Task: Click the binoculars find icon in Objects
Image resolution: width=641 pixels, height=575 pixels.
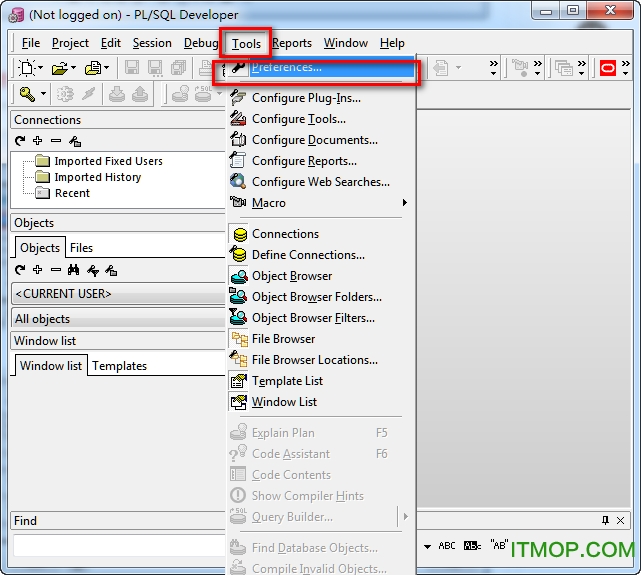Action: tap(74, 270)
